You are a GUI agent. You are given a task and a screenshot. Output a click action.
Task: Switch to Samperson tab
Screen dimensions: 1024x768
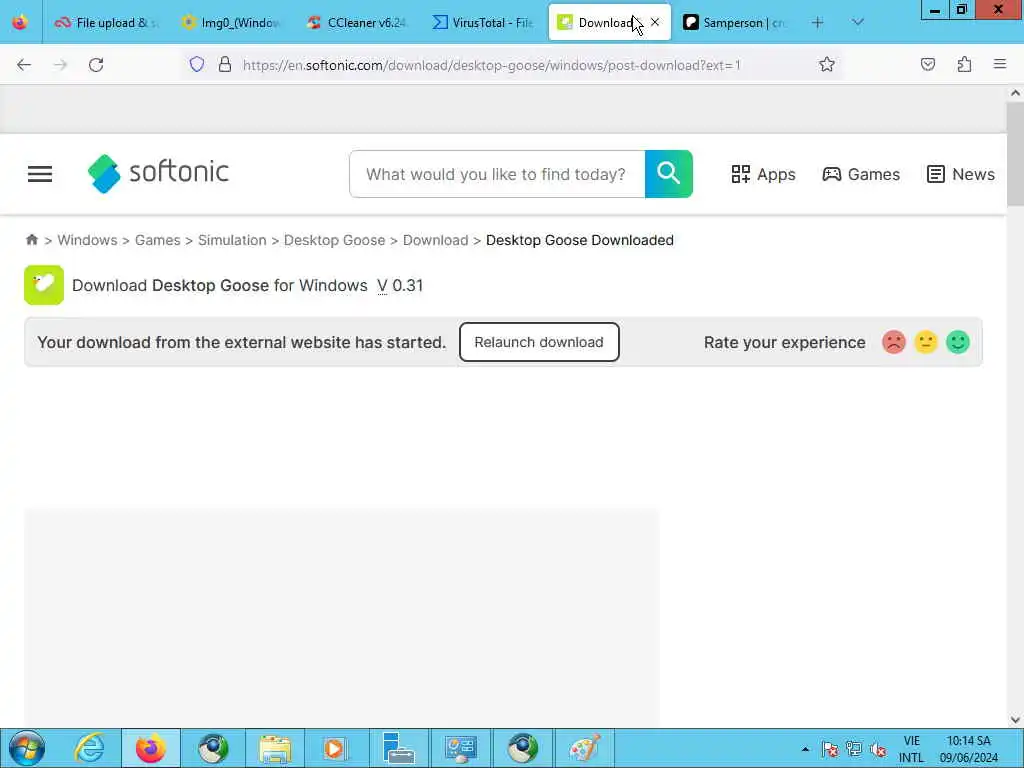coord(736,22)
